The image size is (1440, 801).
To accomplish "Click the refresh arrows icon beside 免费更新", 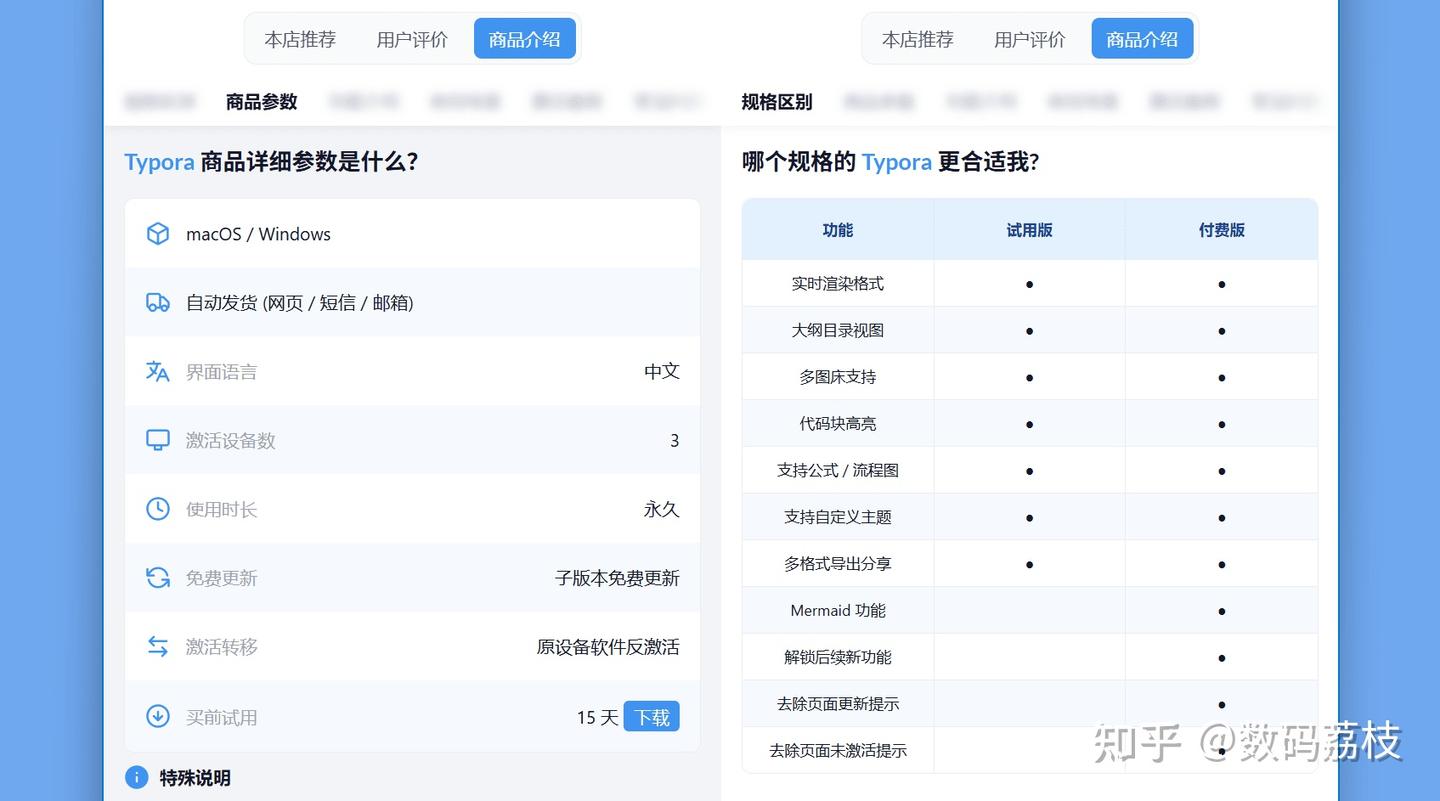I will [x=158, y=578].
